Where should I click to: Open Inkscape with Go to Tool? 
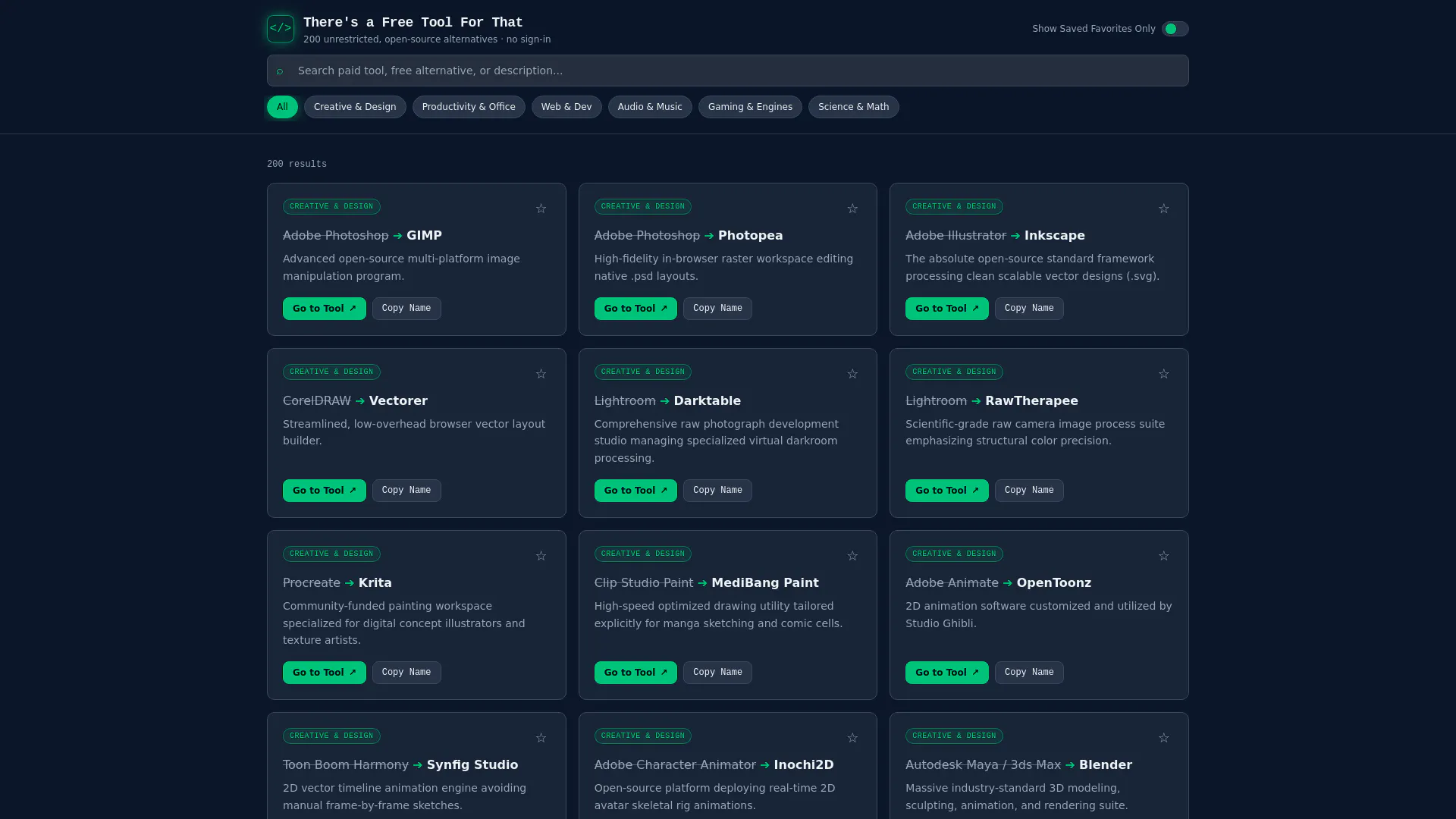click(x=946, y=309)
